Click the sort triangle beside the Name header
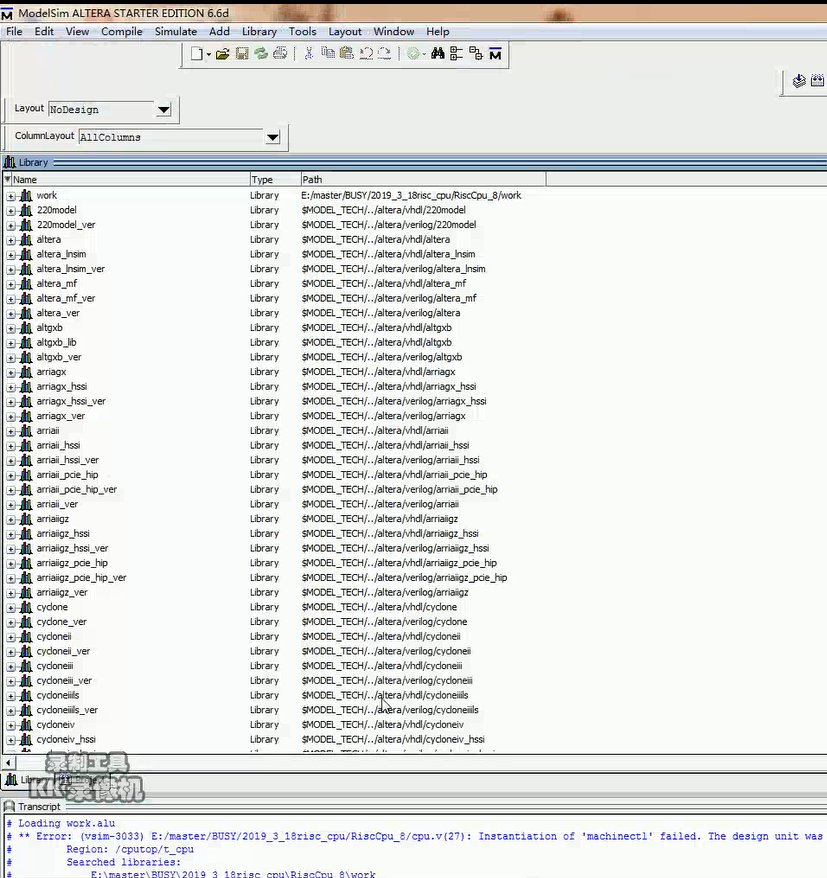The height and width of the screenshot is (878, 827). pyautogui.click(x=7, y=179)
